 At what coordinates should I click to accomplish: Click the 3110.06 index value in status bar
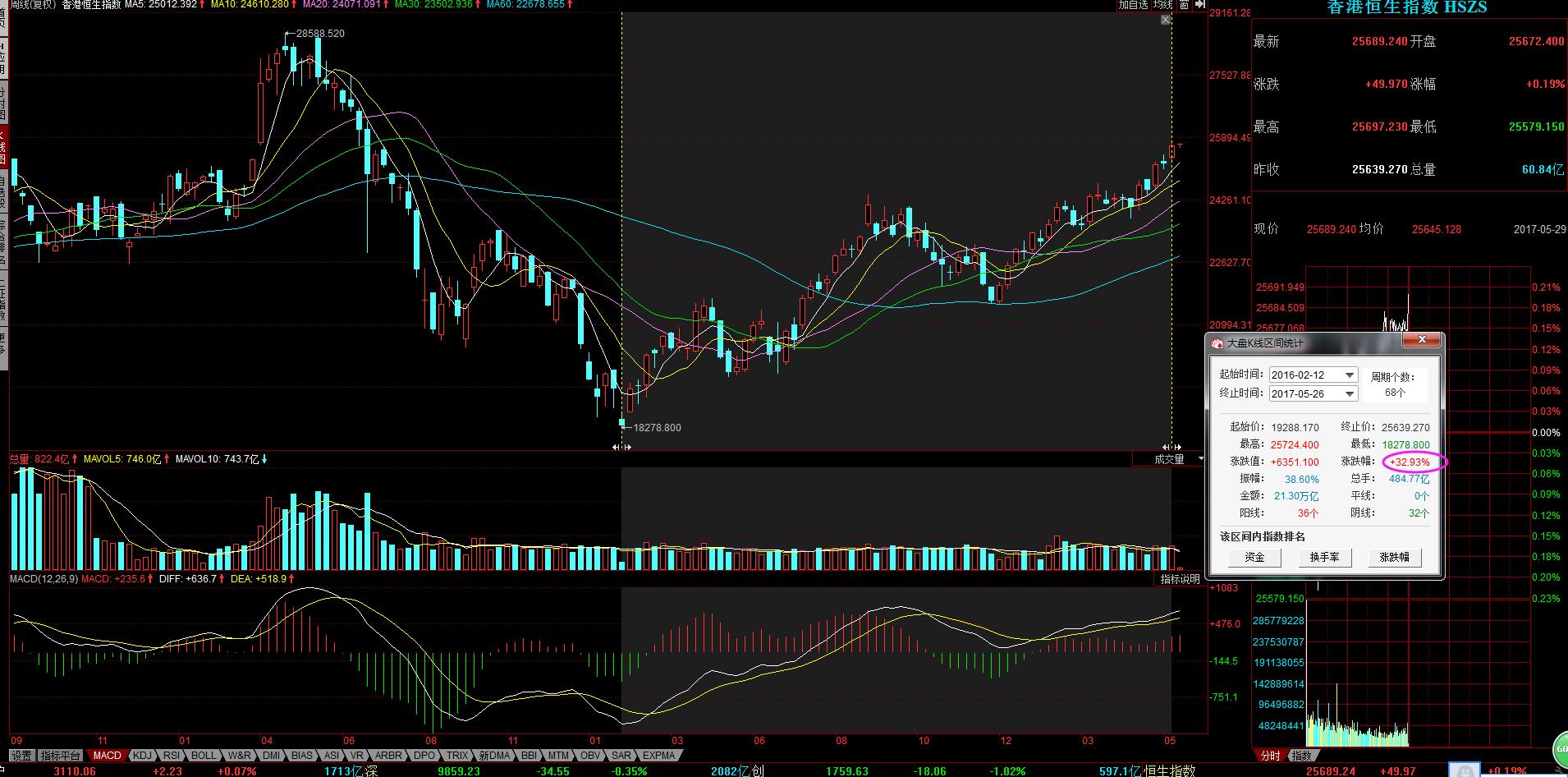(75, 771)
